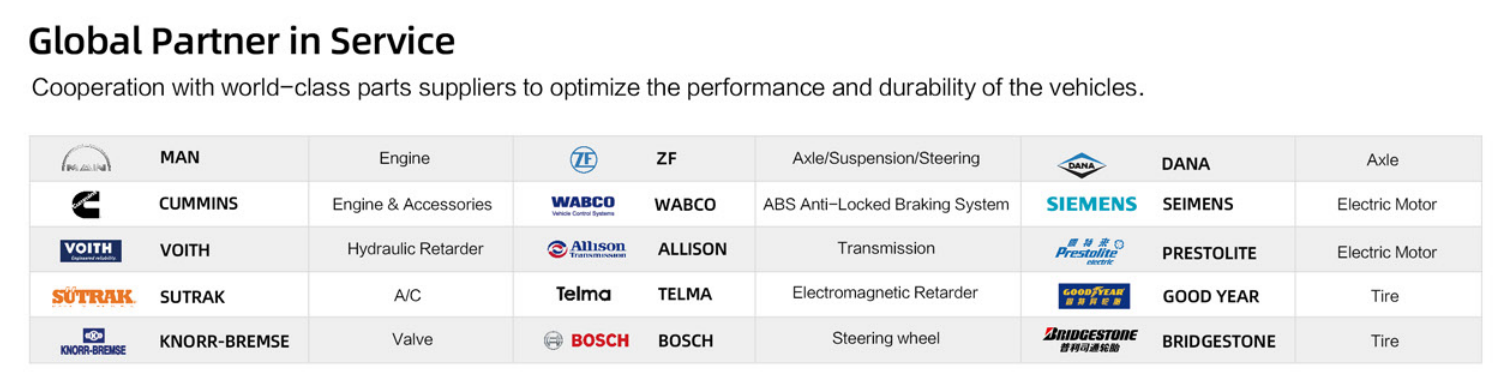1500x387 pixels.
Task: Click the Bridgestone logo
Action: click(x=1090, y=340)
